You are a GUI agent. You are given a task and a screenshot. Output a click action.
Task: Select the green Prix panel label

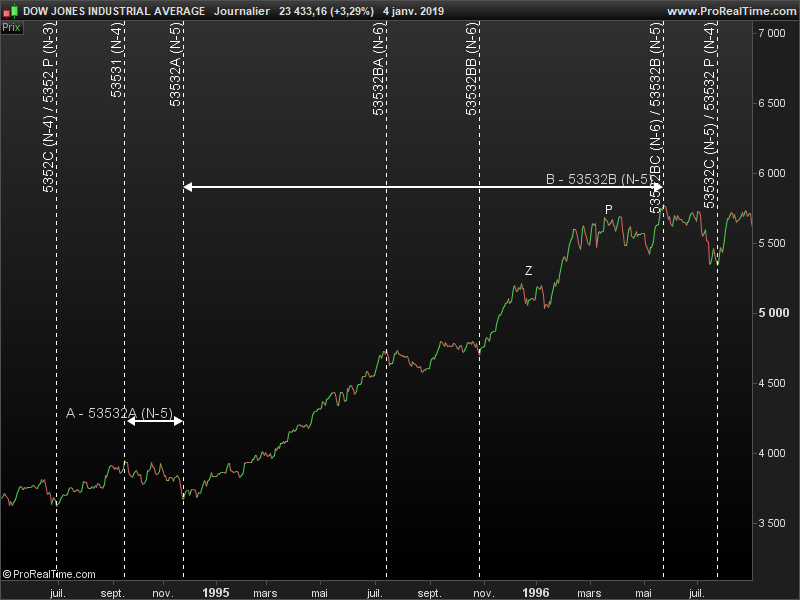[11, 28]
